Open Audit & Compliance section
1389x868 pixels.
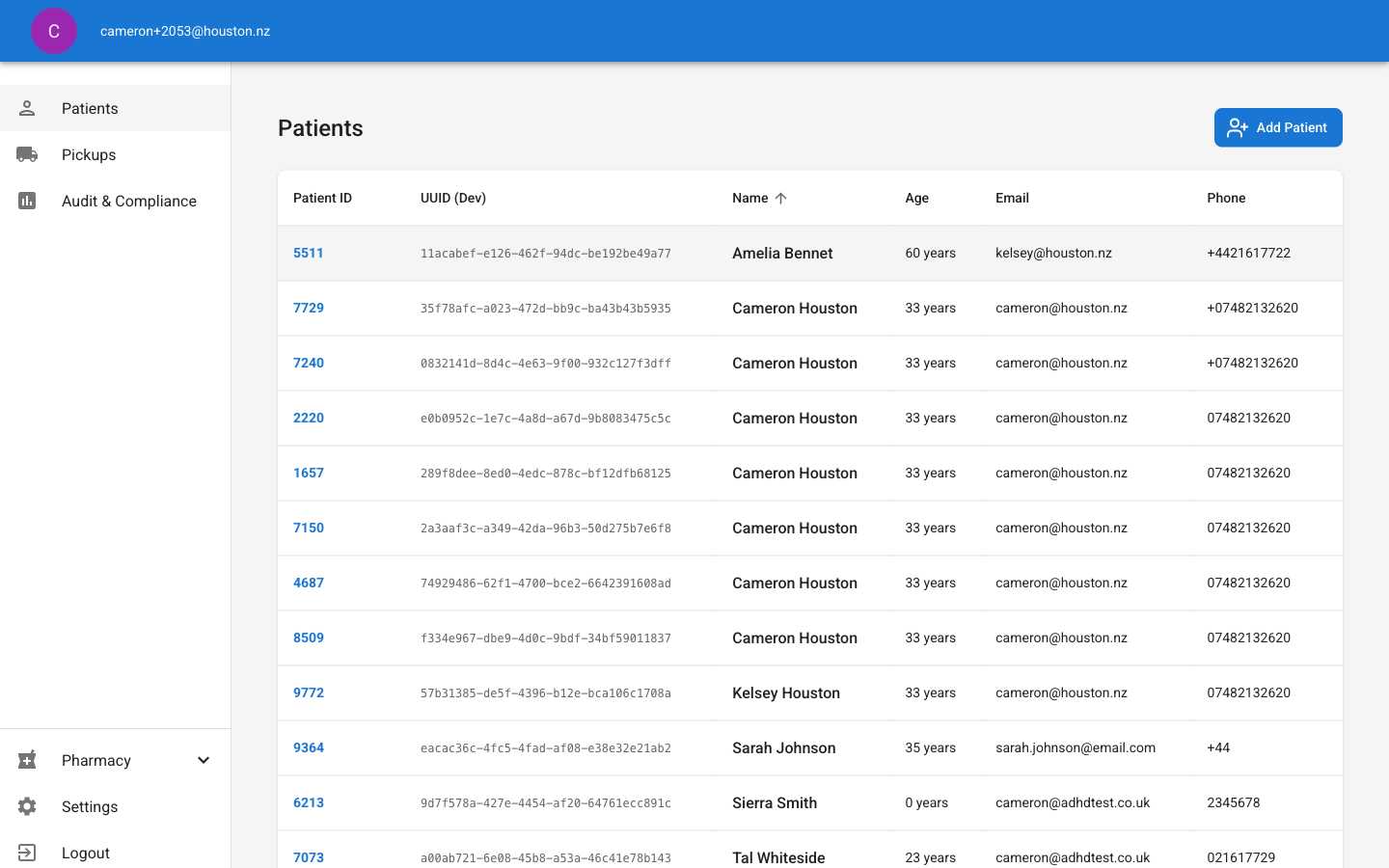(x=116, y=201)
